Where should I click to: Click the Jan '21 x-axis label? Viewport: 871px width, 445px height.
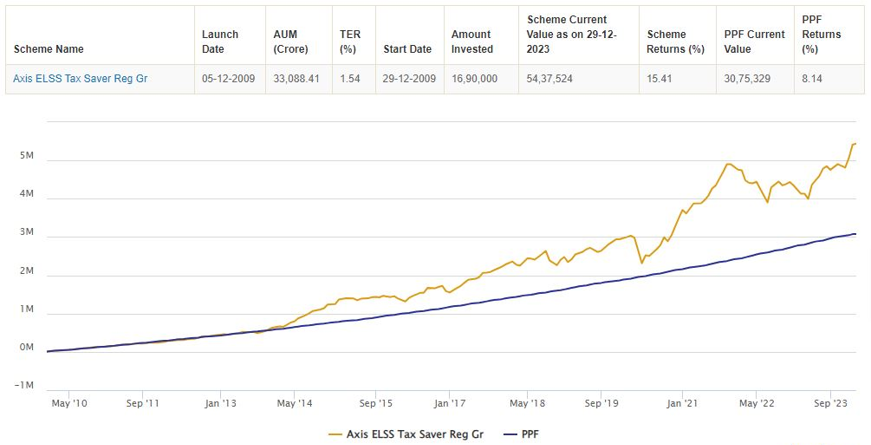click(684, 404)
